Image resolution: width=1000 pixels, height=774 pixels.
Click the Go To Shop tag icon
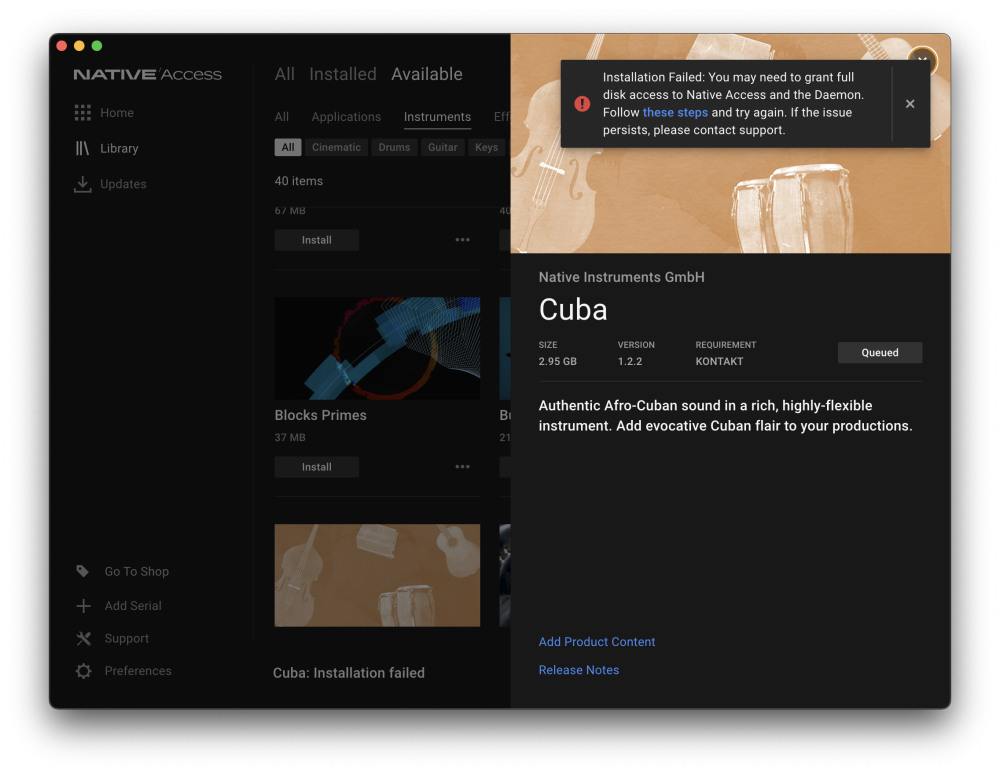coord(82,571)
